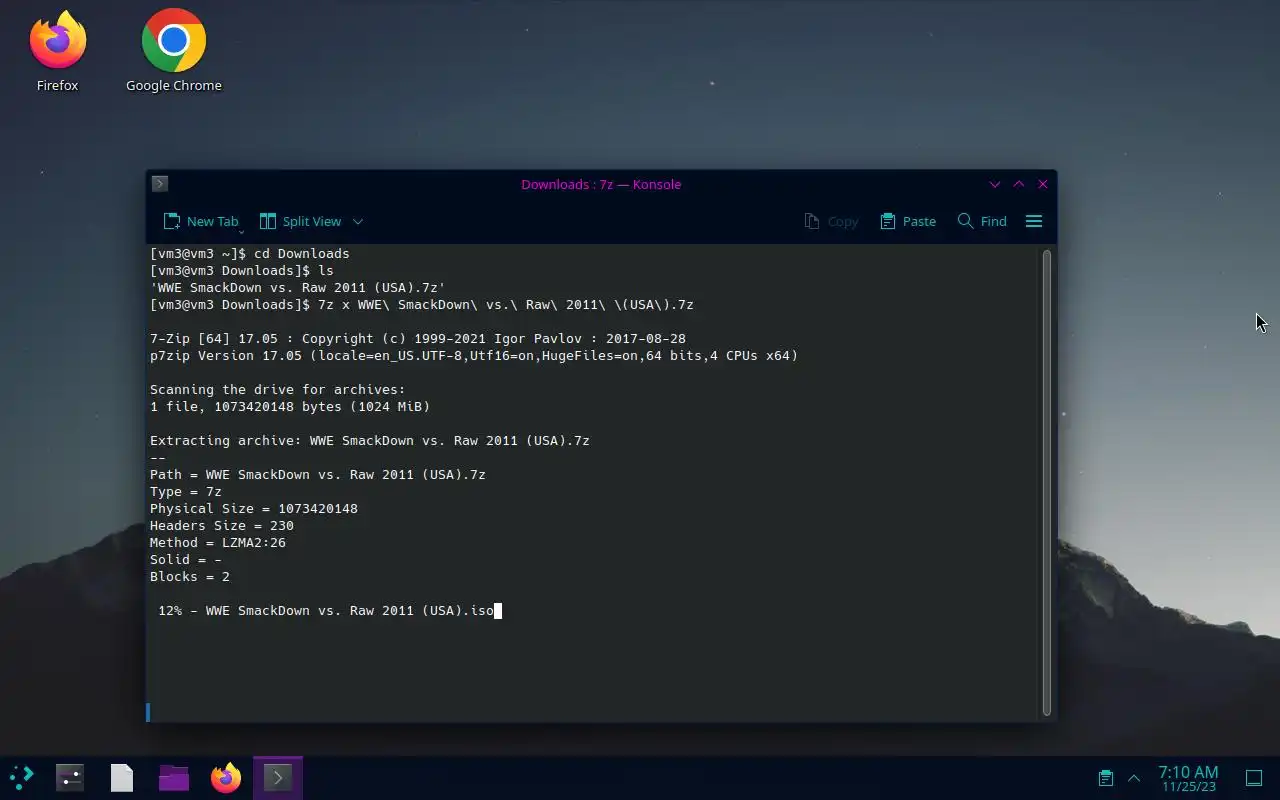
Task: Click Paste in the Konsole toolbar
Action: 908,221
